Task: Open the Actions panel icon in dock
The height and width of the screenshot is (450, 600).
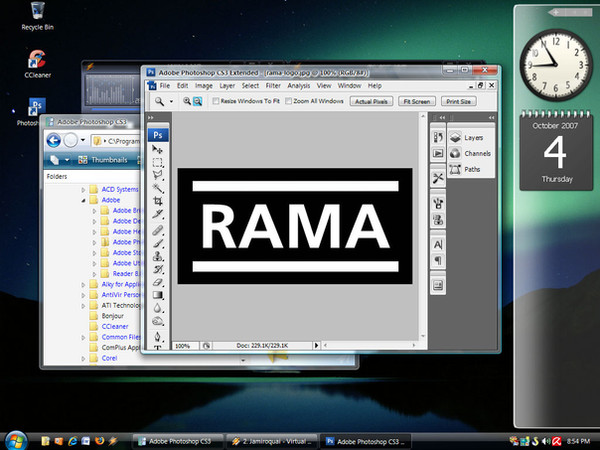Action: (438, 153)
